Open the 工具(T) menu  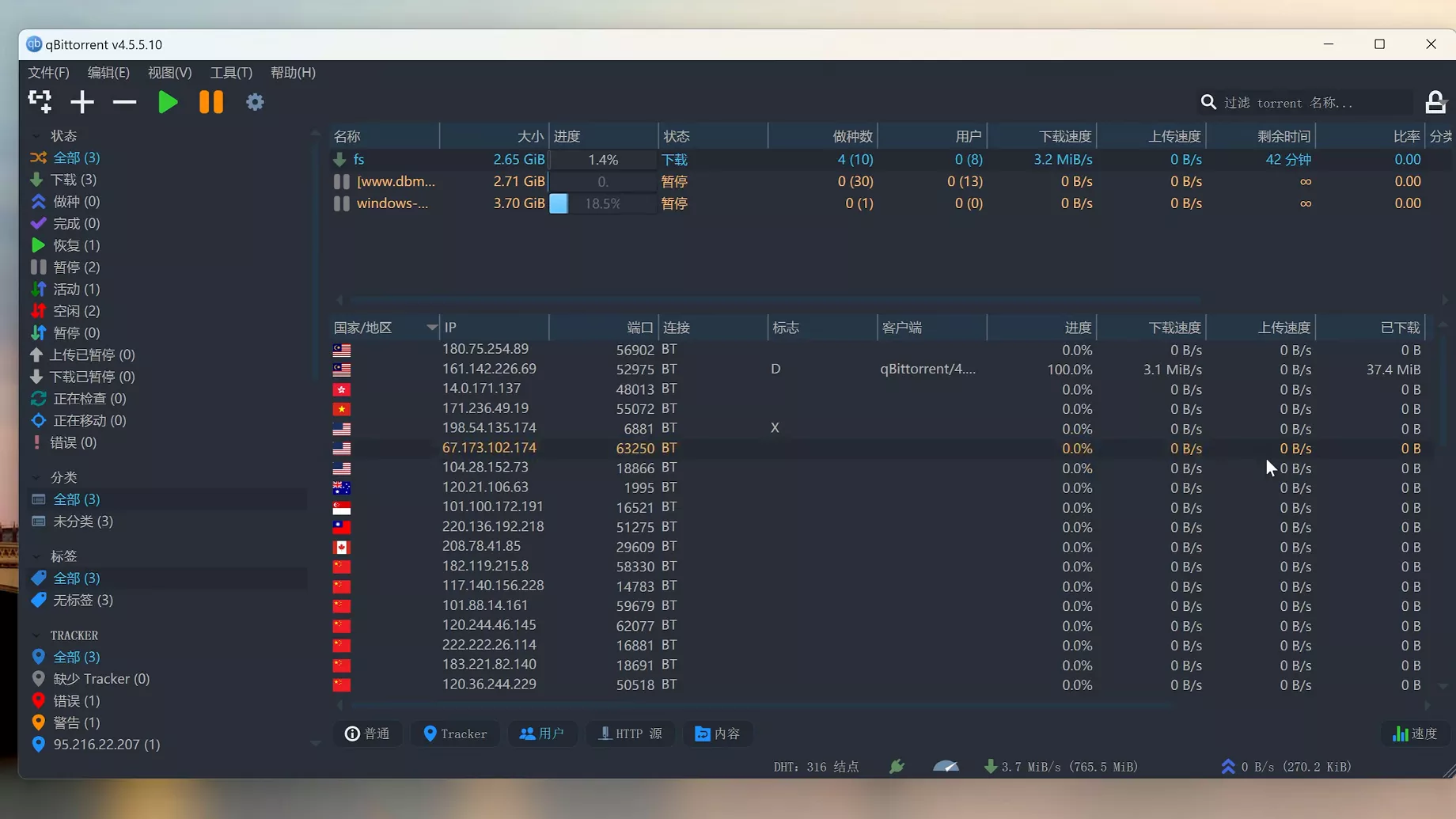pos(231,73)
